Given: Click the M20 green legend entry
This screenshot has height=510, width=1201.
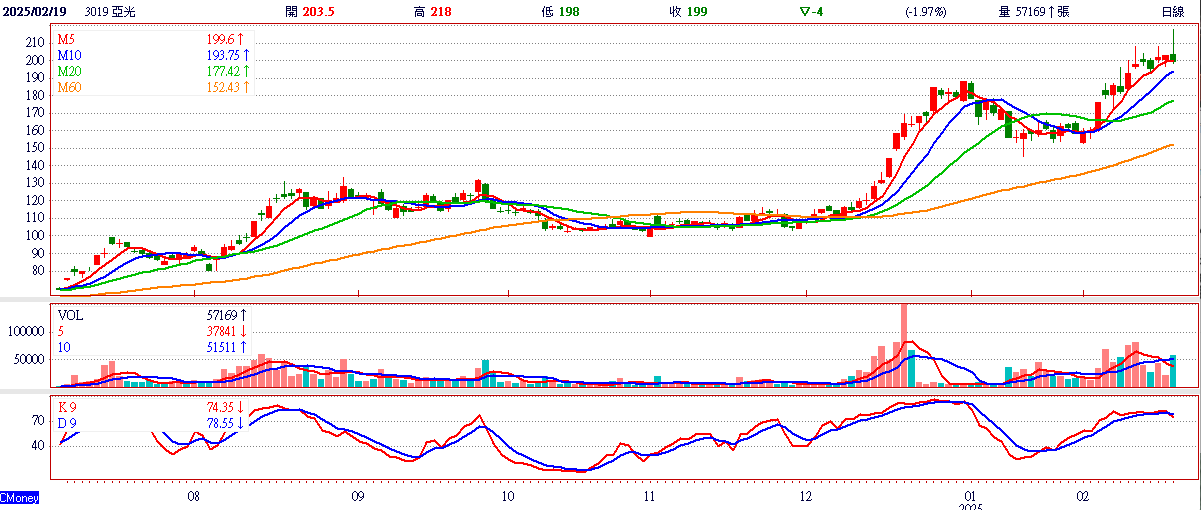Looking at the screenshot, I should (x=69, y=71).
